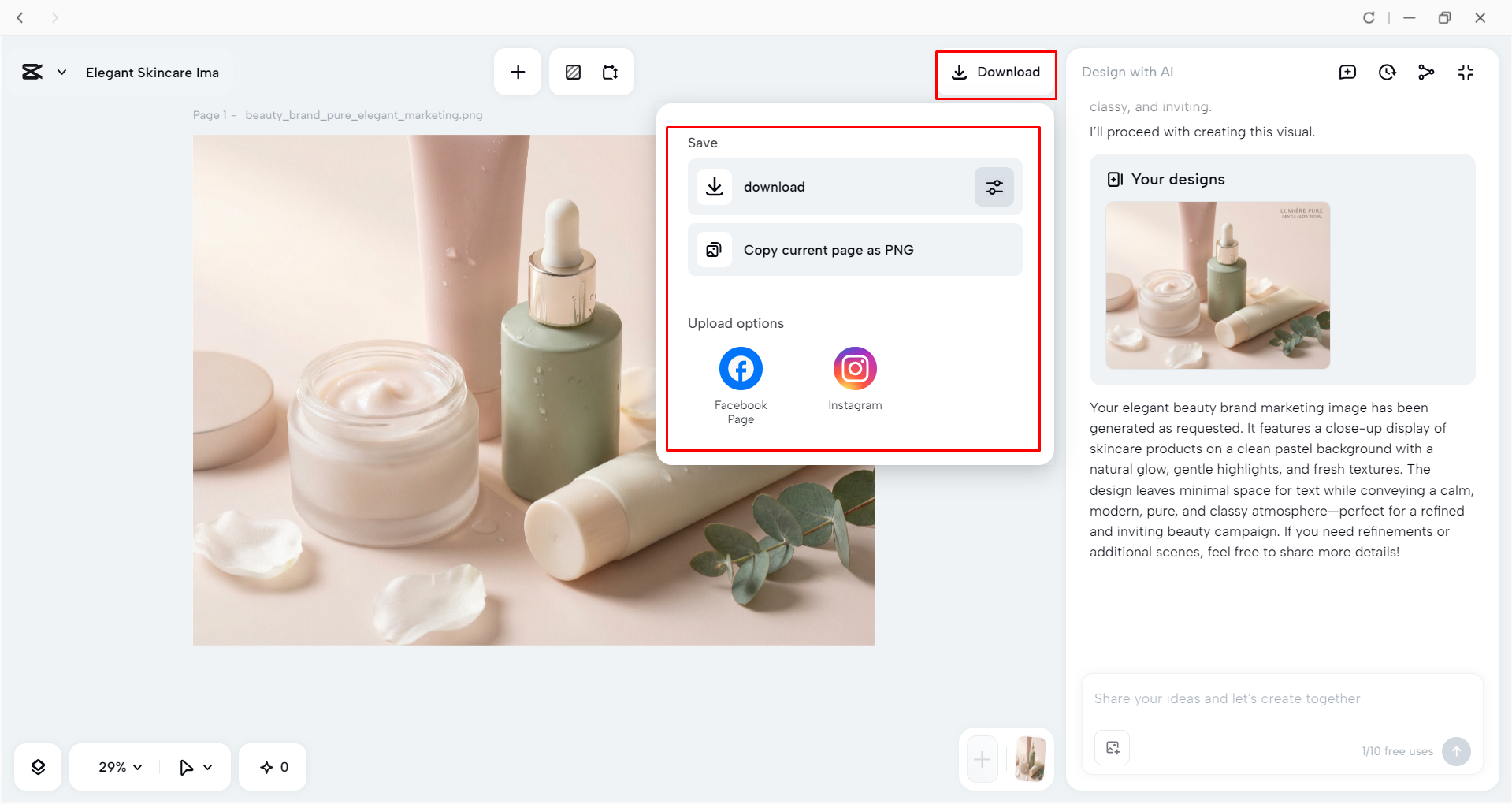
Task: Click the Your designs heading text
Action: point(1178,179)
